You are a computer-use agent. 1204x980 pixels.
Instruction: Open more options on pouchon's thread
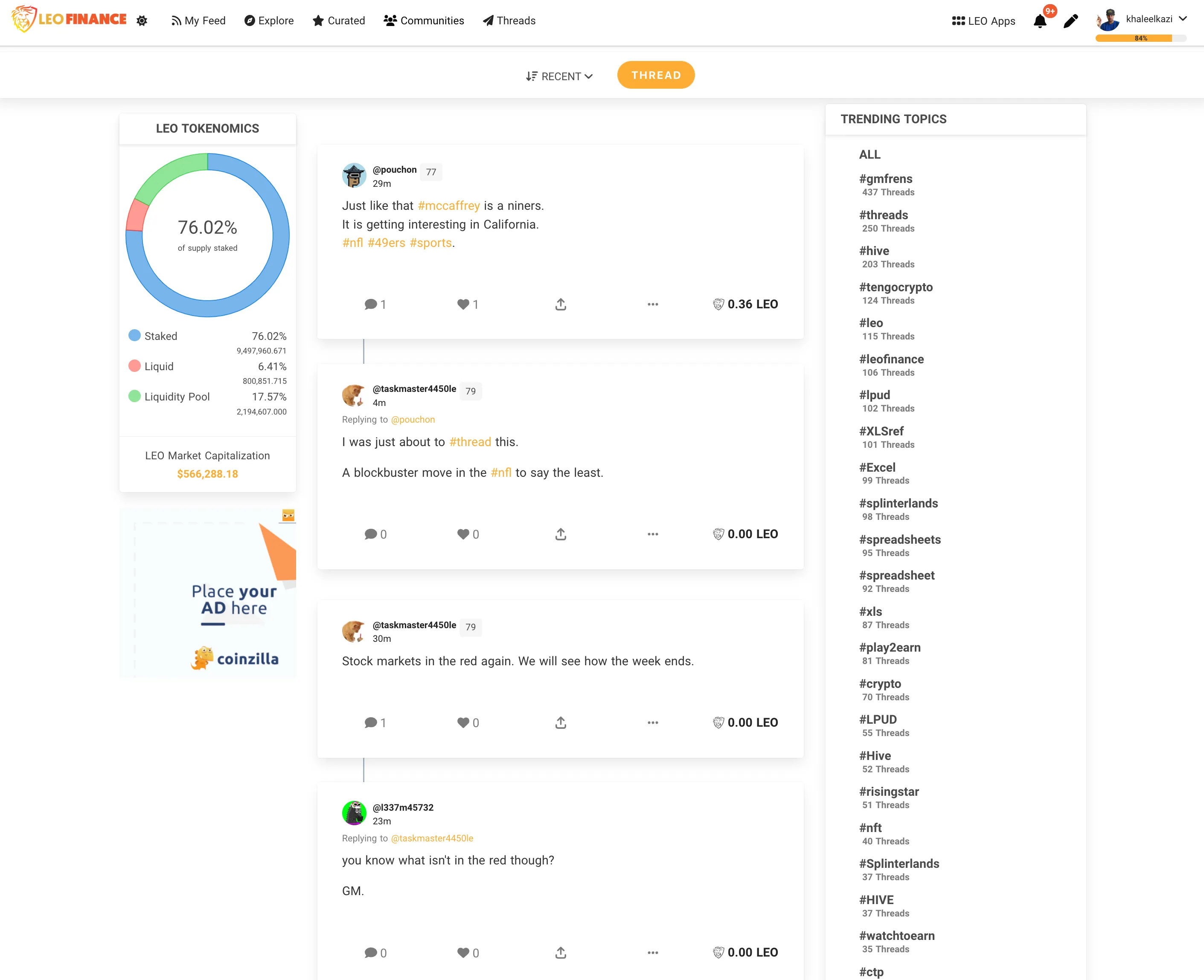[x=653, y=304]
